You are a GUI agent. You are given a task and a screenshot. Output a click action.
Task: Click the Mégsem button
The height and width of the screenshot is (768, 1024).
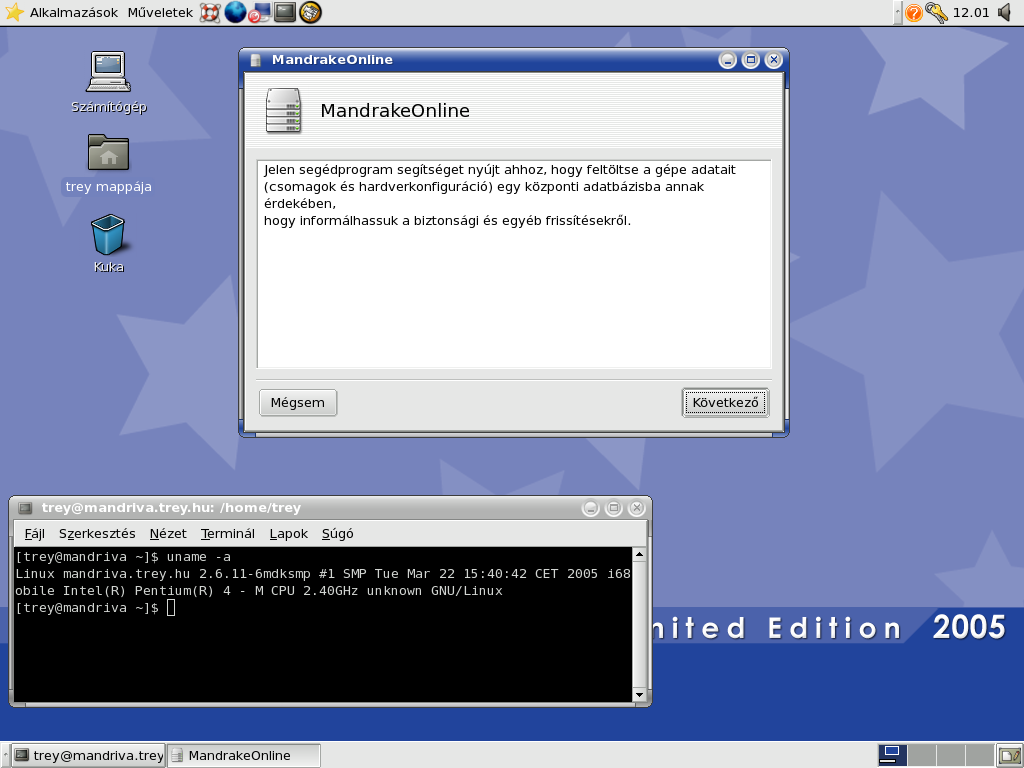pos(298,402)
